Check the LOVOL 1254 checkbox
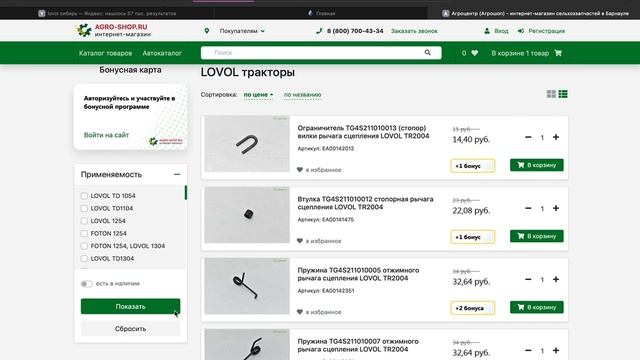The width and height of the screenshot is (640, 360). click(x=84, y=221)
